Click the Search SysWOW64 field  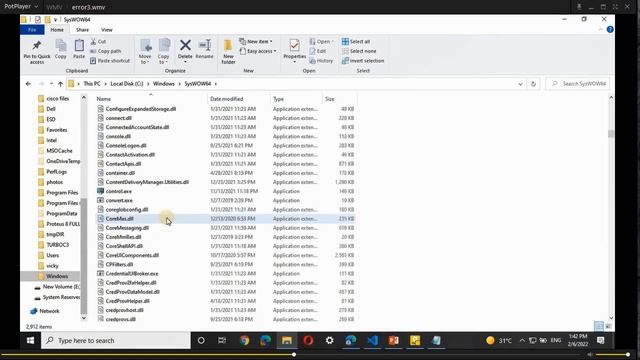[577, 84]
